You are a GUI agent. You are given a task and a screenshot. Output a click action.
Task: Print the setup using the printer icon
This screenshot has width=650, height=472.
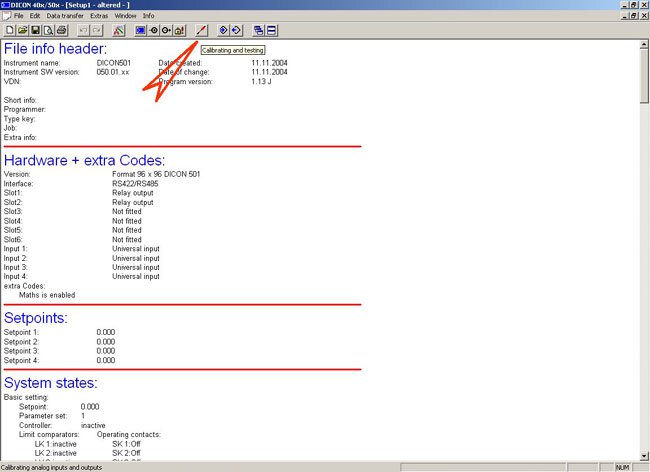tap(60, 30)
